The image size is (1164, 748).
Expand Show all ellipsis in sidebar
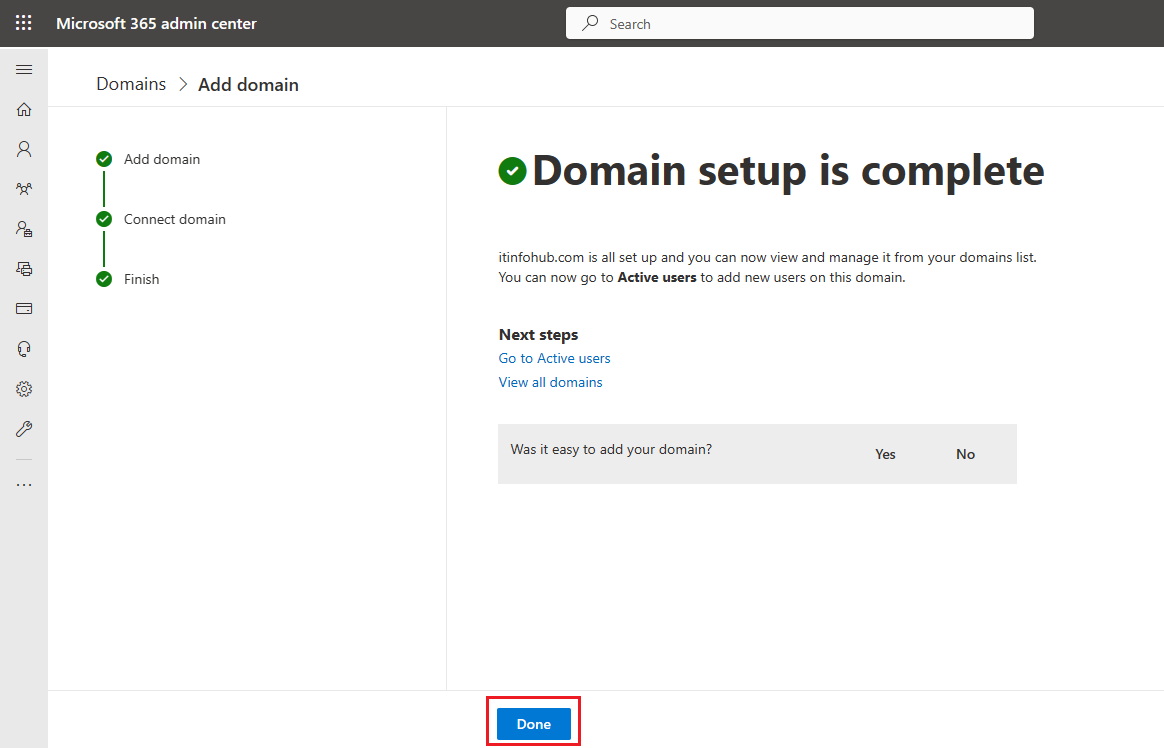pos(24,485)
